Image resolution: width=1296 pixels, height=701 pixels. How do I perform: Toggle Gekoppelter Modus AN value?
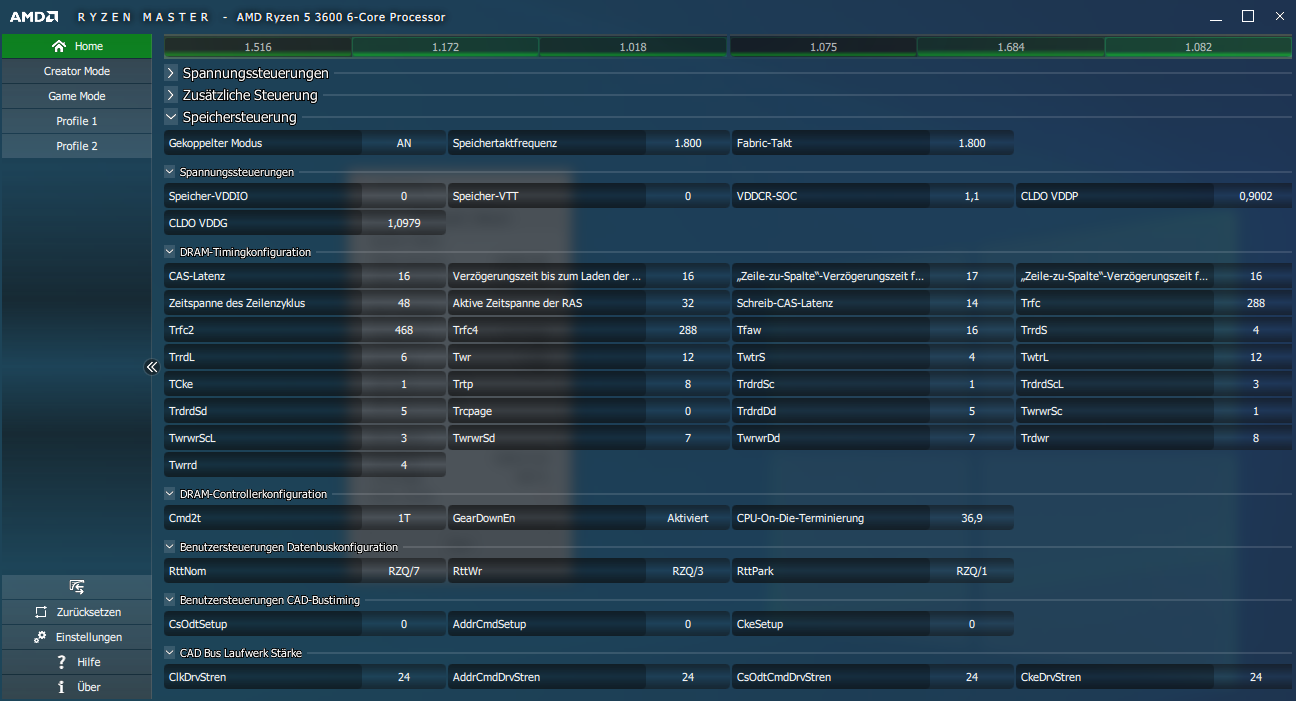404,143
